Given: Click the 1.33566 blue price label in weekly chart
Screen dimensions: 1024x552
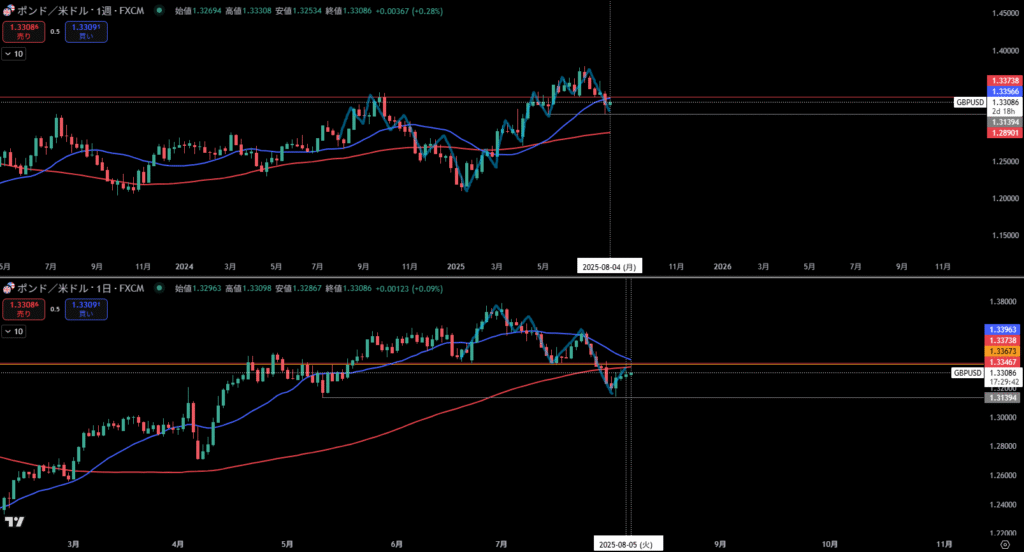Looking at the screenshot, I should tap(1004, 91).
